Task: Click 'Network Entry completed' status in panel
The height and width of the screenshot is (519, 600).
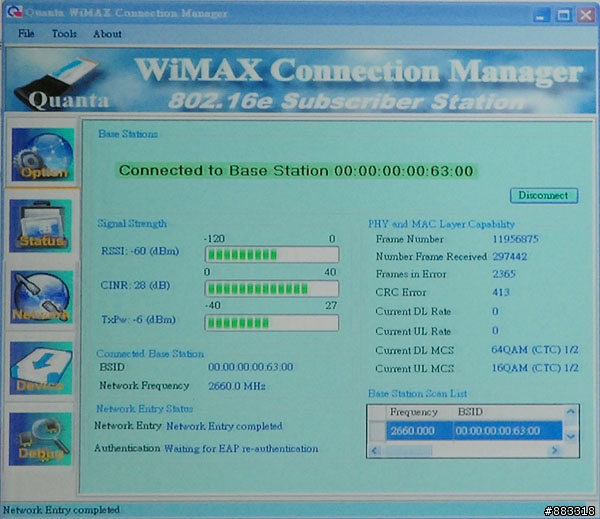Action: [224, 426]
